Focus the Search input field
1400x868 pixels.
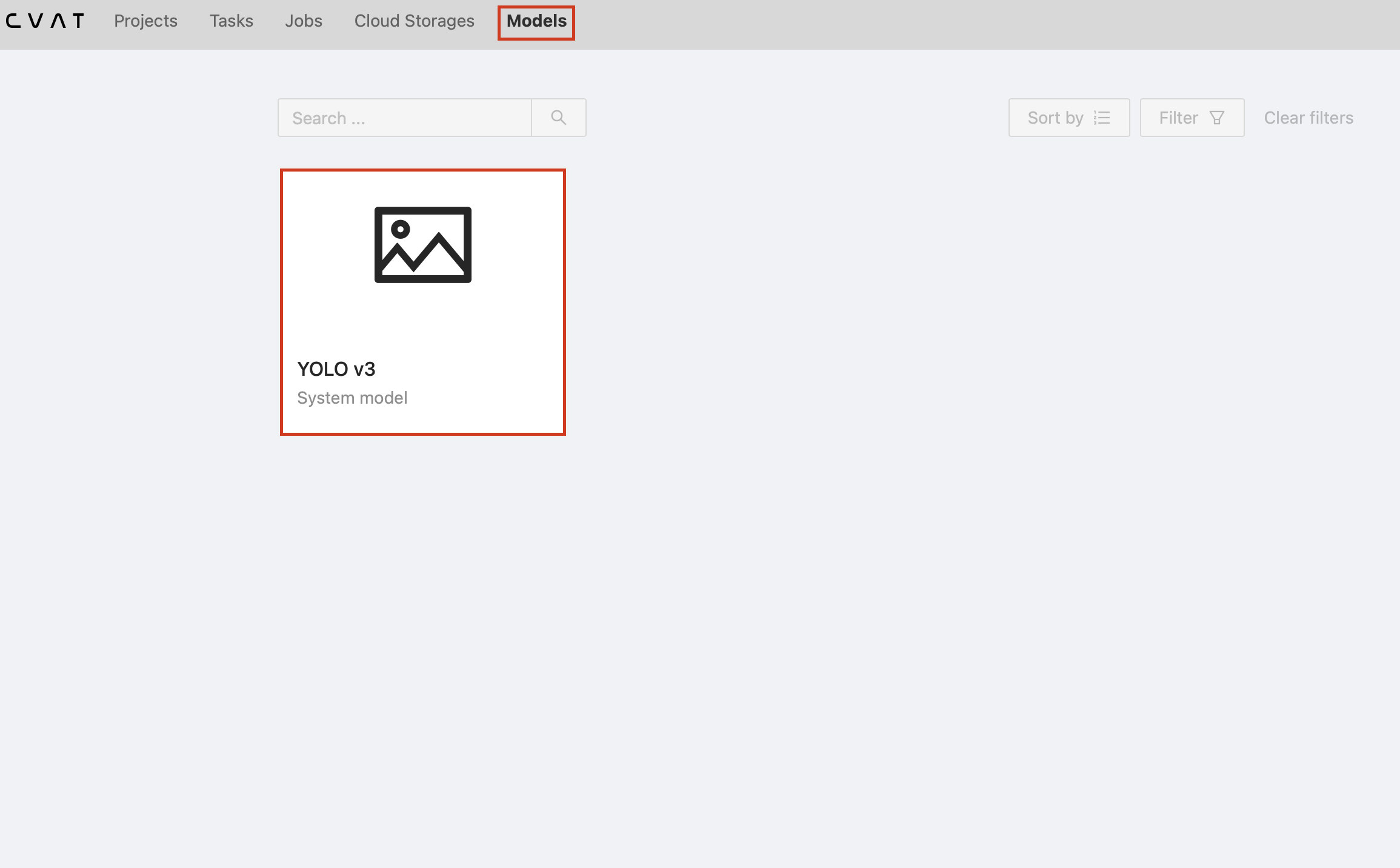coord(404,118)
